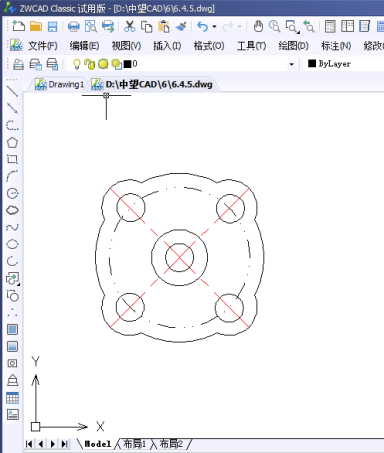Select the Ellipse Arc tool
Viewport: 384px width, 453px height.
[x=12, y=261]
